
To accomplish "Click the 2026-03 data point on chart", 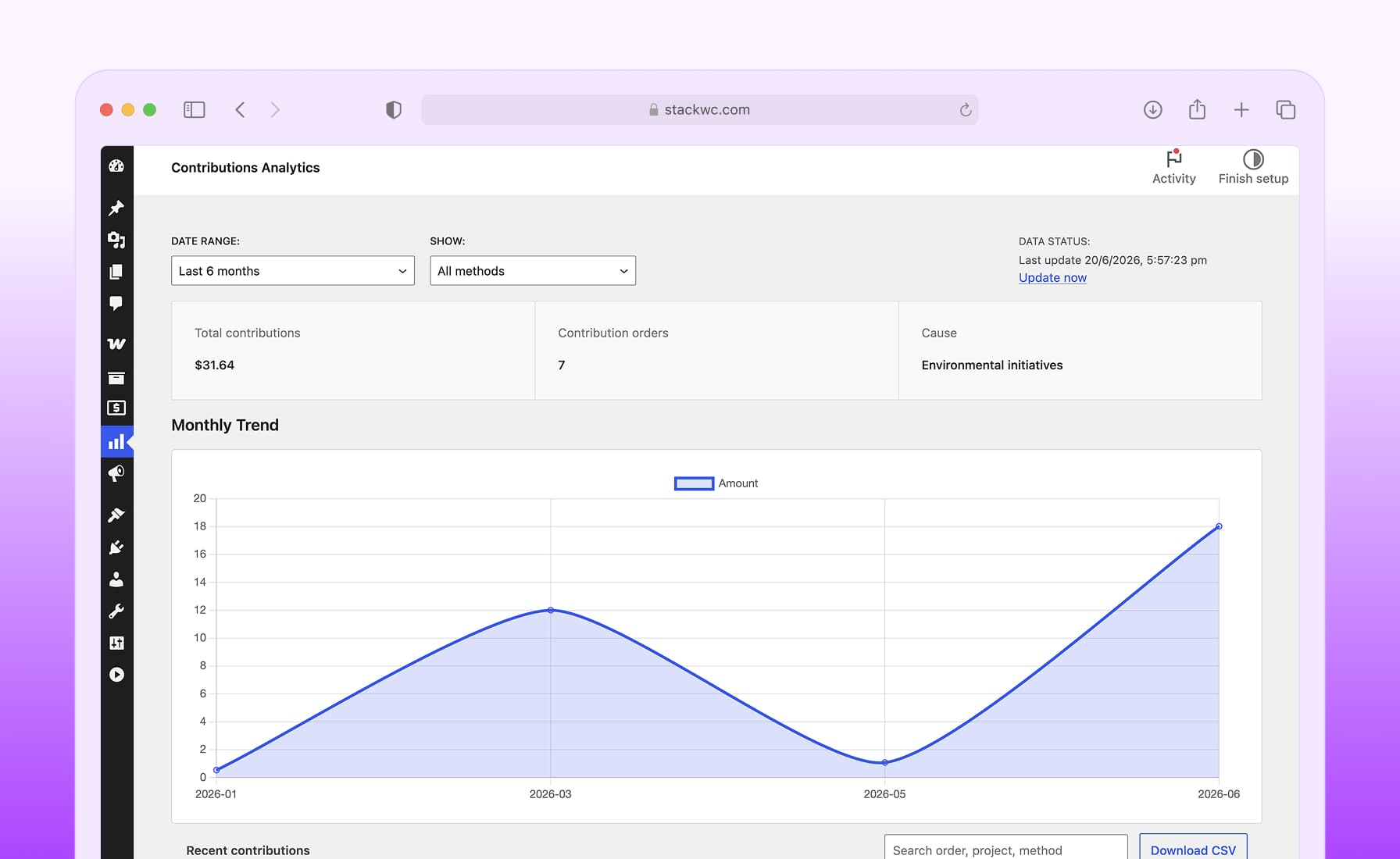I will pyautogui.click(x=551, y=610).
